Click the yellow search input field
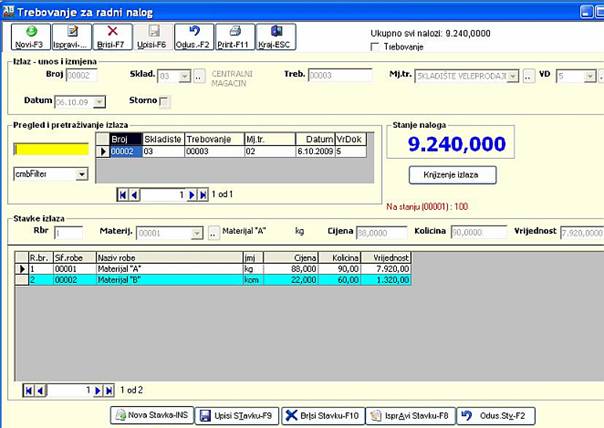This screenshot has width=604, height=428. (x=50, y=149)
